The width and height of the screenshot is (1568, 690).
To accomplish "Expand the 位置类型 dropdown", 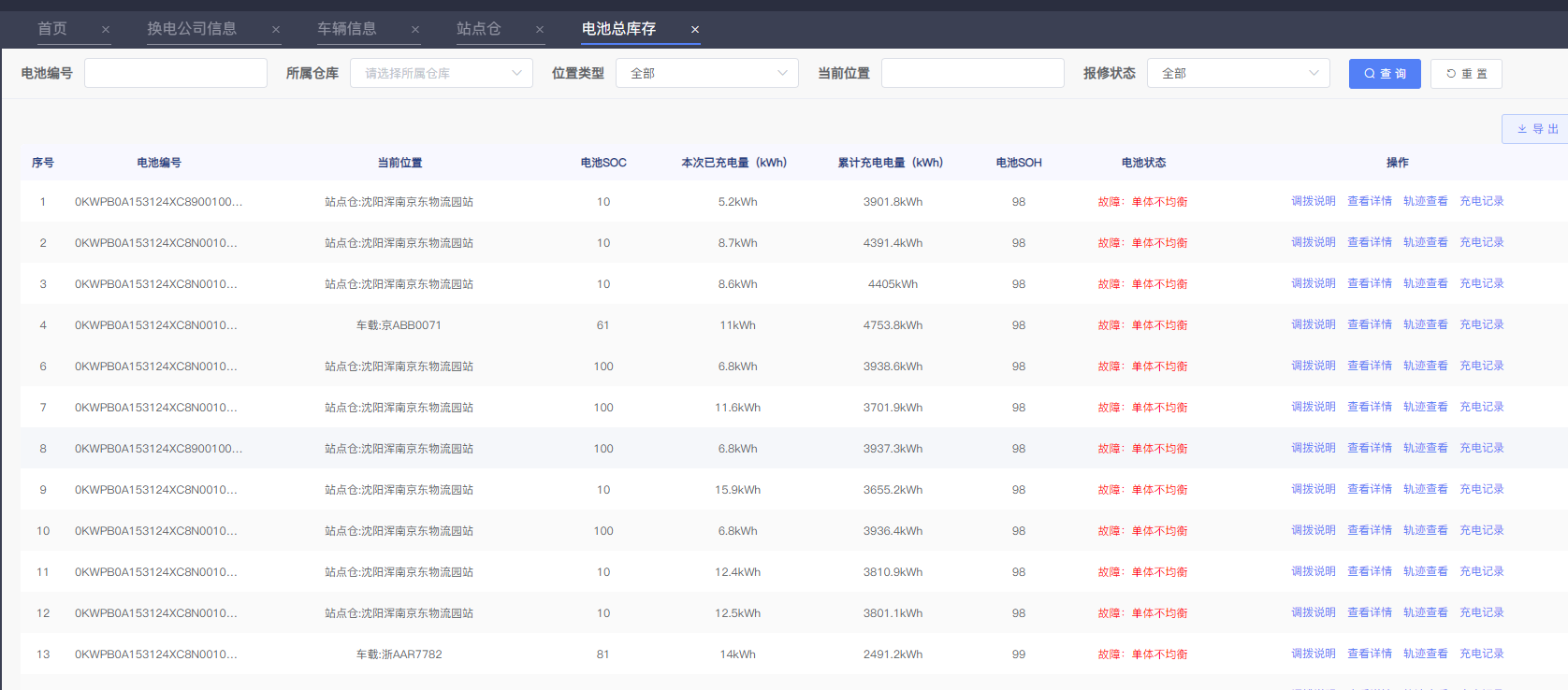I will 707,73.
